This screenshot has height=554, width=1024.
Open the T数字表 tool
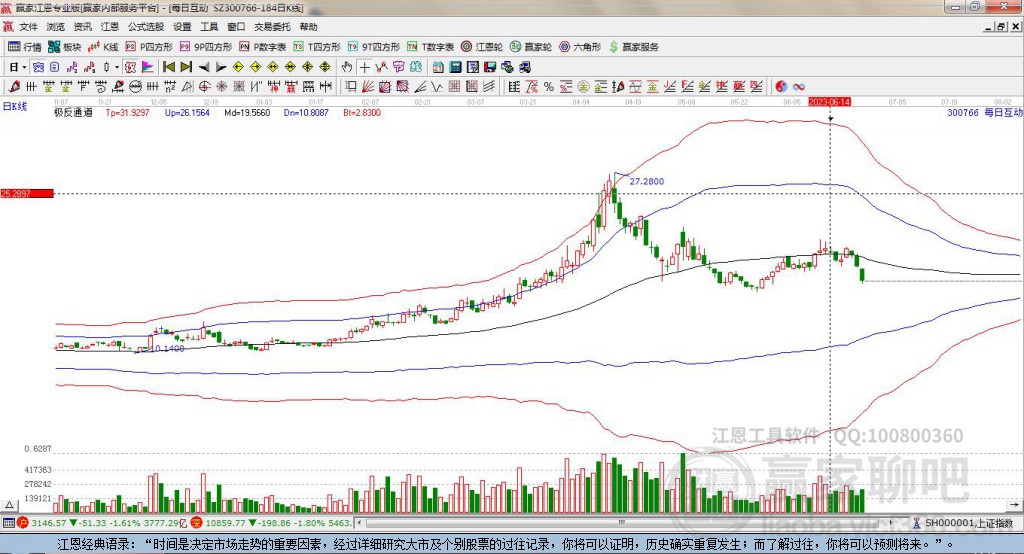[x=430, y=47]
